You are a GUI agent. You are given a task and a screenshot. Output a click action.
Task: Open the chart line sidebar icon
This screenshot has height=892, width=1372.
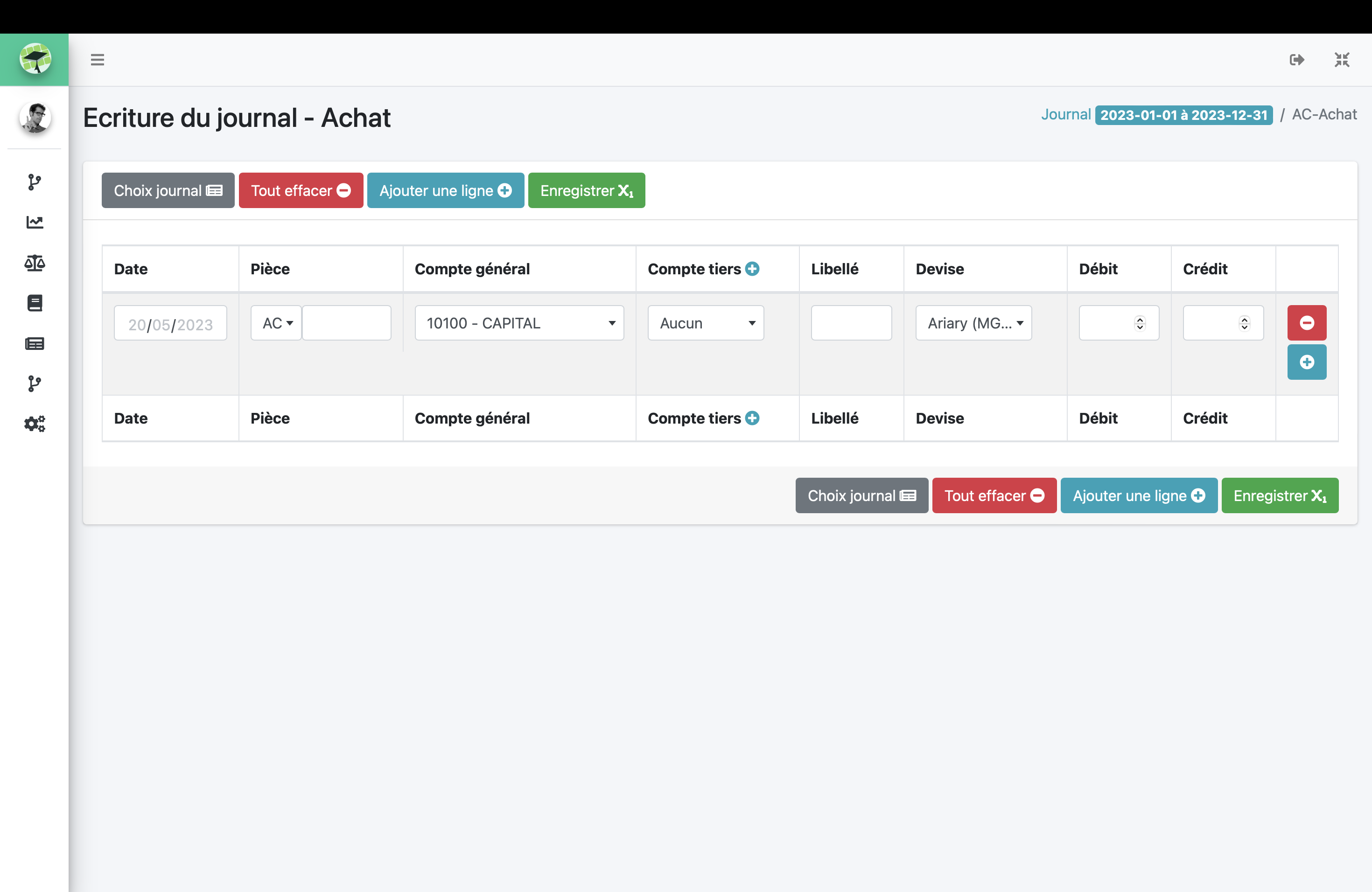pos(35,223)
